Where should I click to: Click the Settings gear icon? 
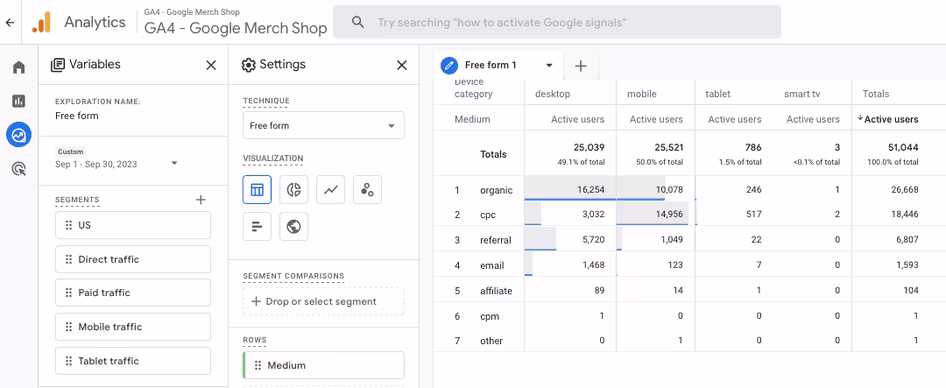pos(248,65)
